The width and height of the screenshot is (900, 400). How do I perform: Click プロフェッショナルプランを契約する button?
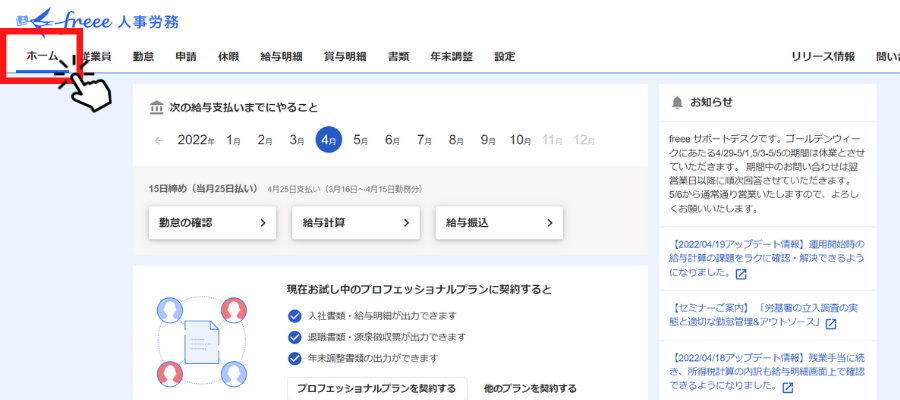[x=376, y=388]
